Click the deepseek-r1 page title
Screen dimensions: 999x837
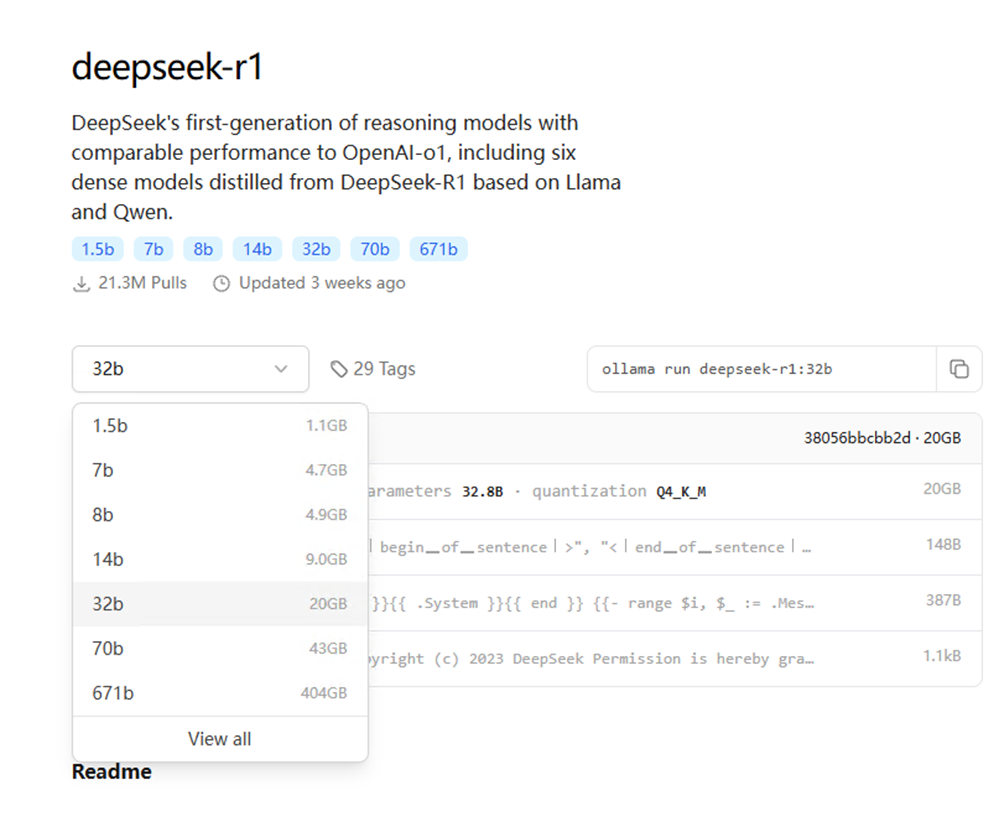(x=168, y=66)
